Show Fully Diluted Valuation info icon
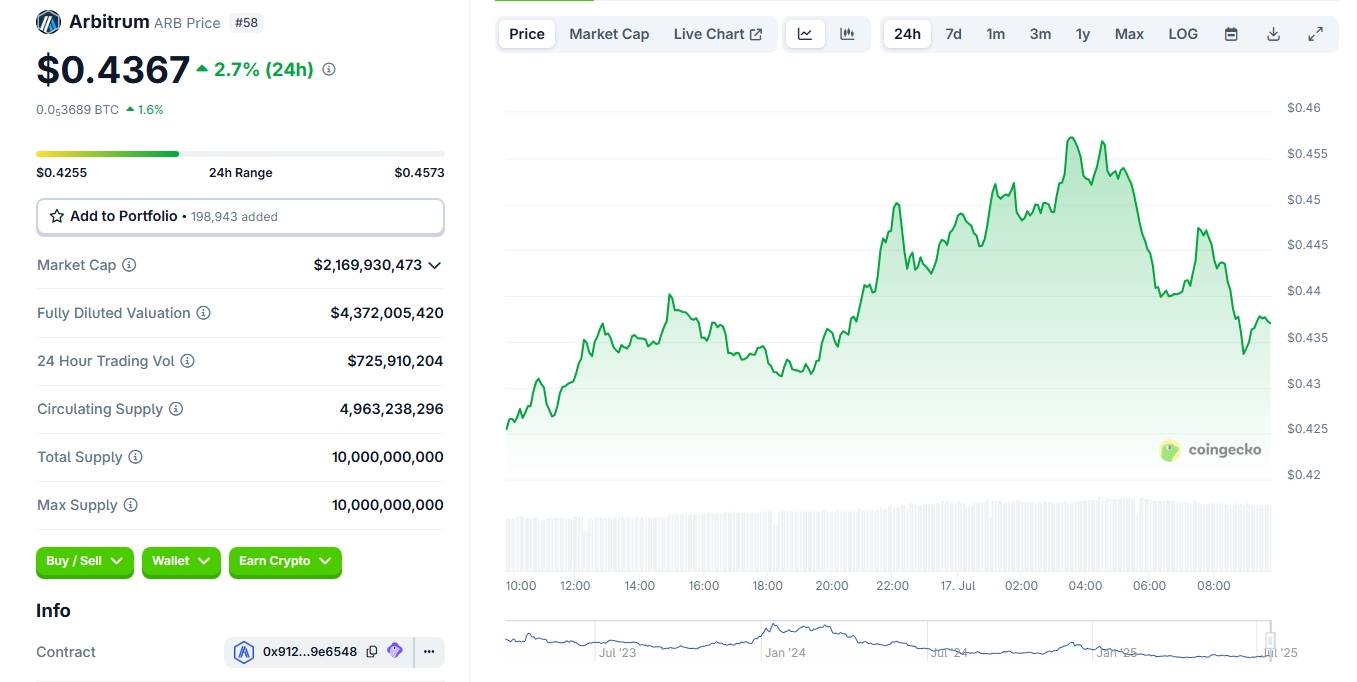 (x=203, y=313)
